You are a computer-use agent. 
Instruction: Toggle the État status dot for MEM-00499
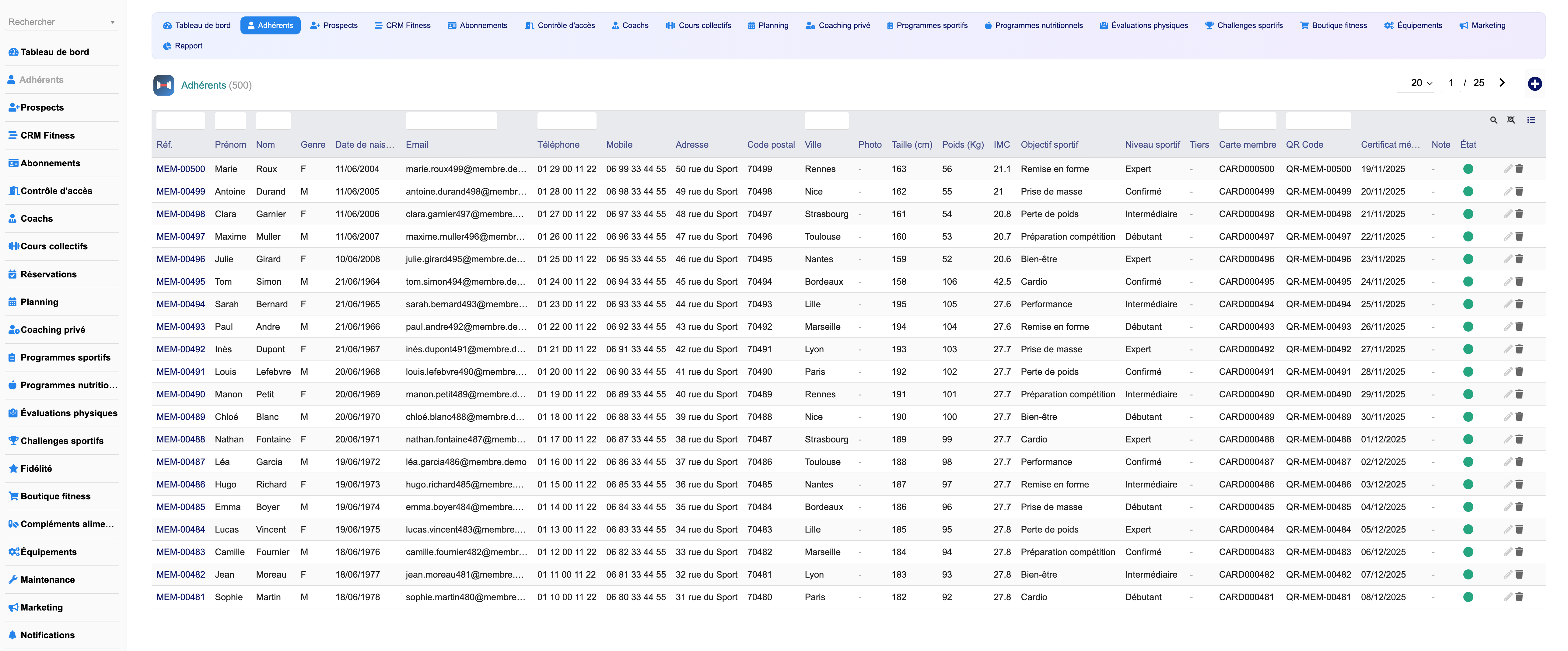[x=1468, y=191]
